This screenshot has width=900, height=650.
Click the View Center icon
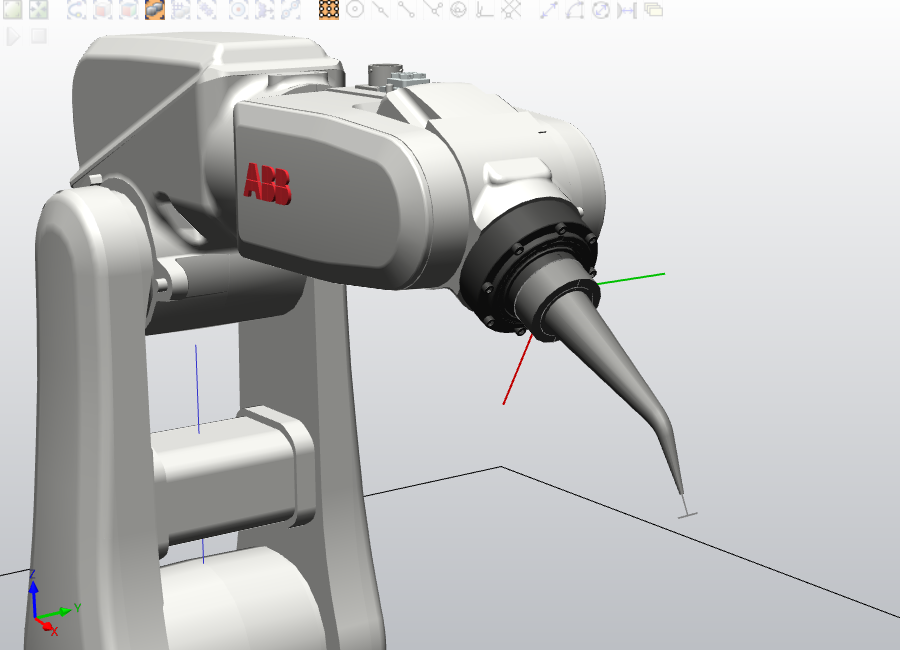coord(39,9)
